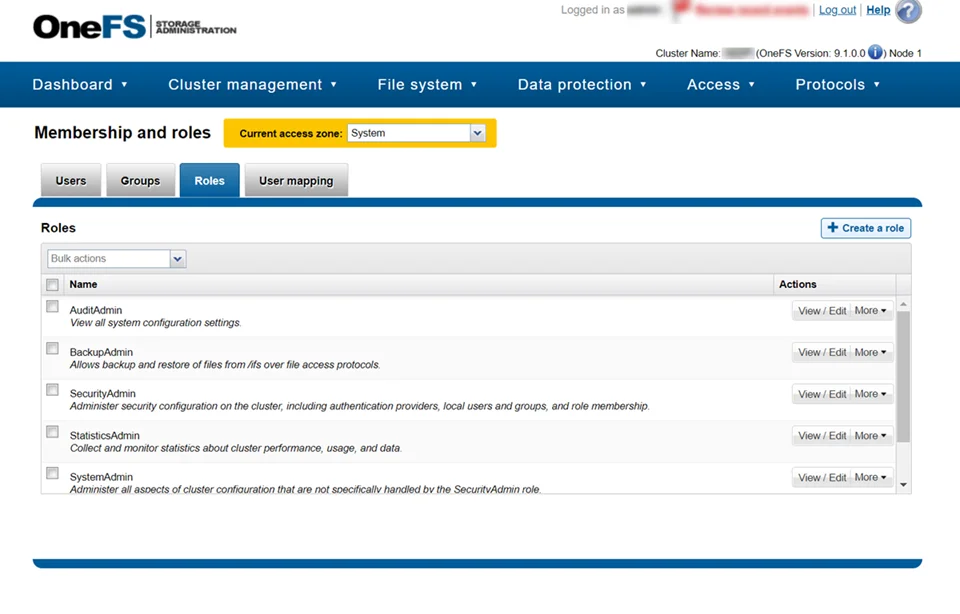This screenshot has height=614, width=960.
Task: Open More menu for SecurityAdmin
Action: click(x=871, y=394)
